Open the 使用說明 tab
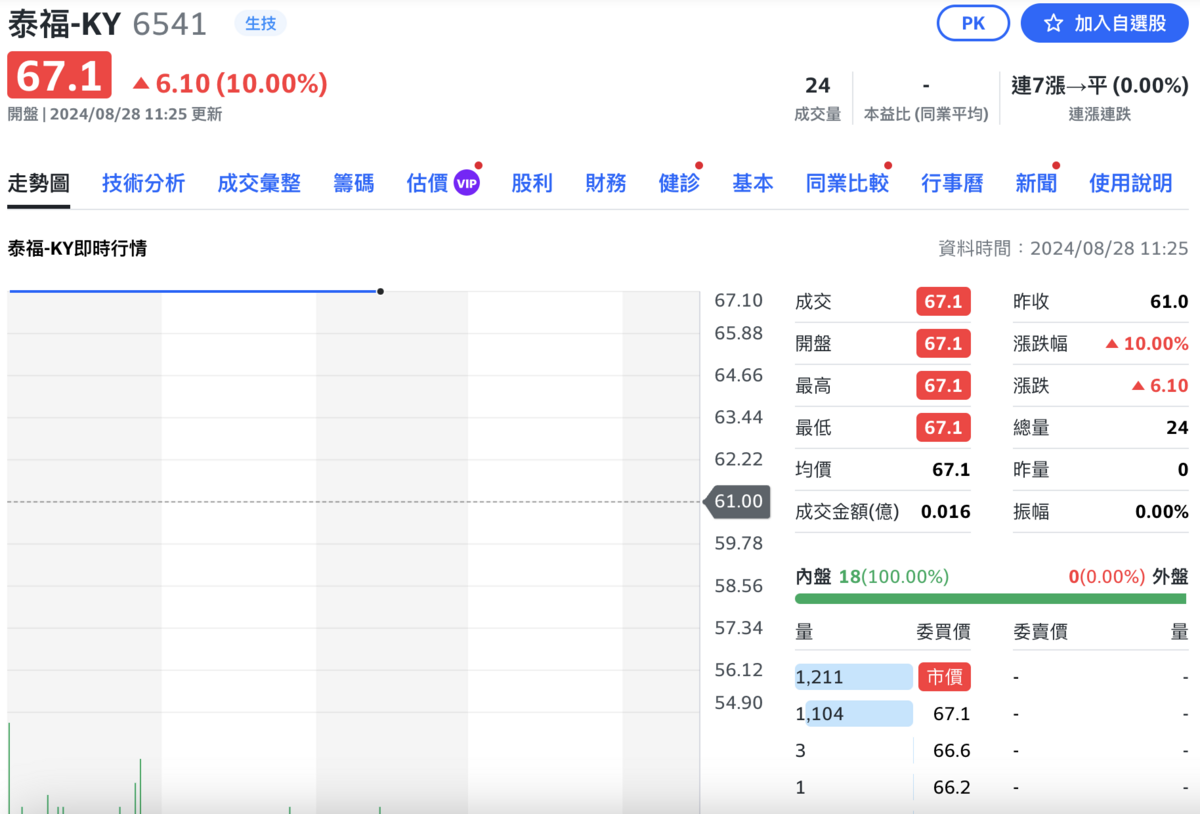 (1130, 183)
